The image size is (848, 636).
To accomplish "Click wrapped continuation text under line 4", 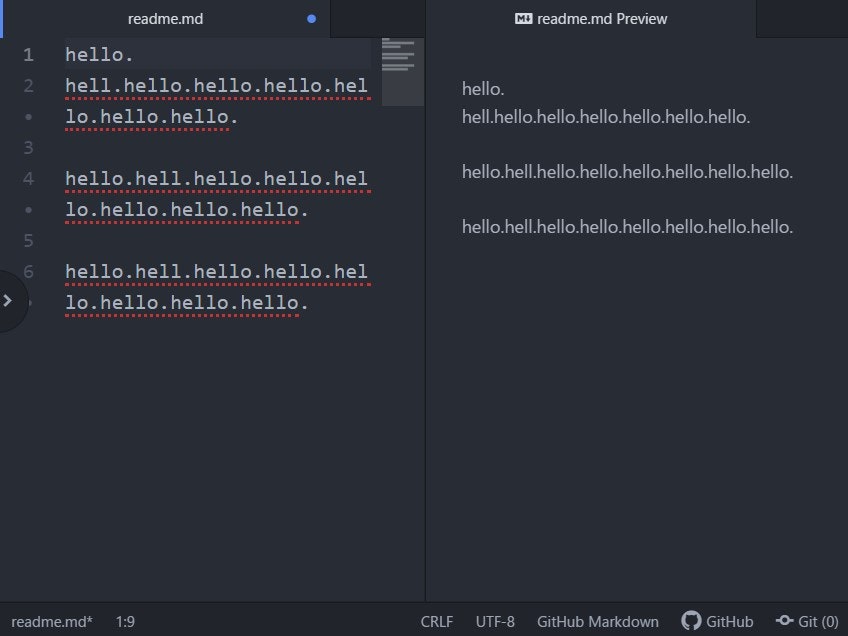I will point(187,210).
